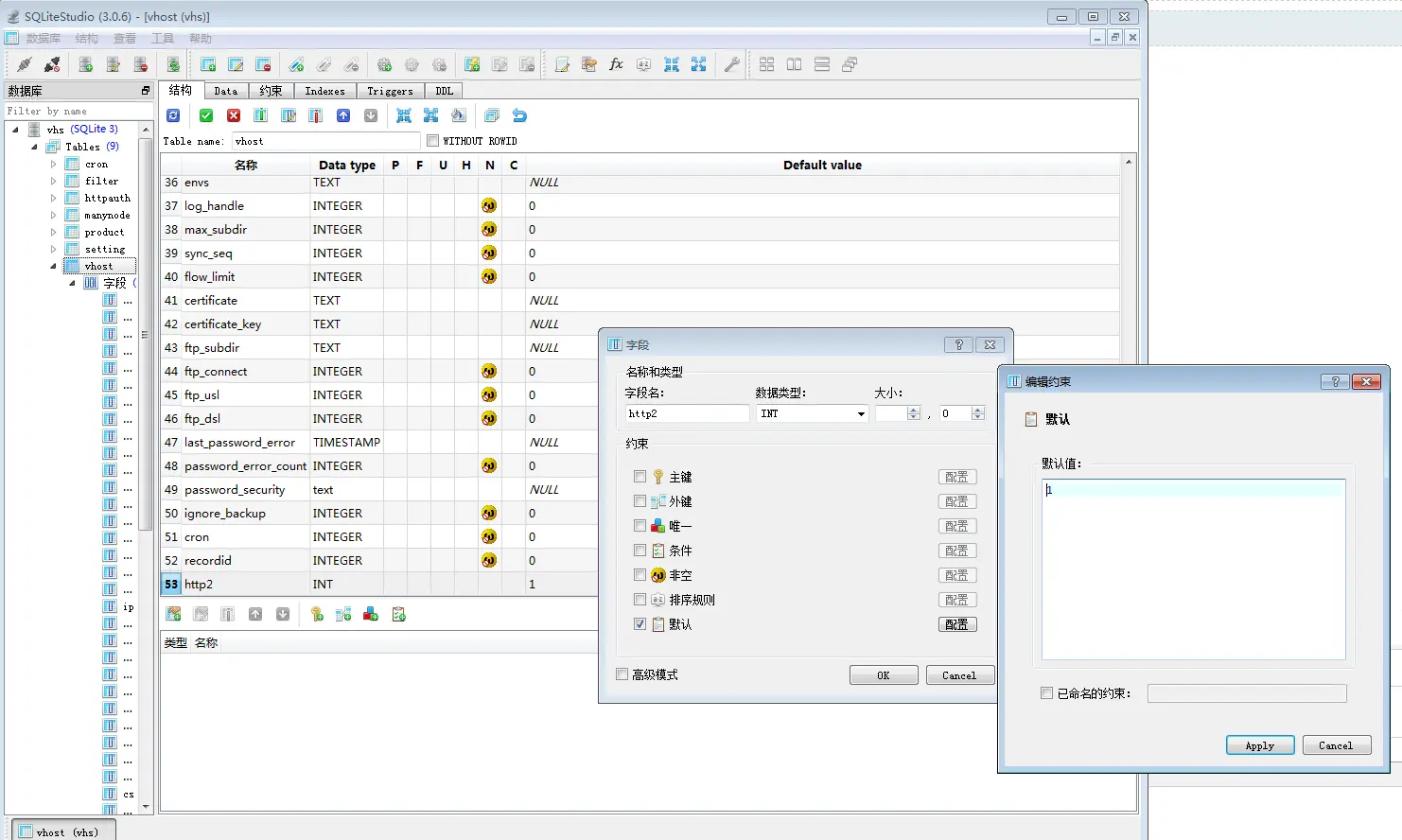Open the wrench configuration icon
The image size is (1402, 840).
pyautogui.click(x=731, y=64)
